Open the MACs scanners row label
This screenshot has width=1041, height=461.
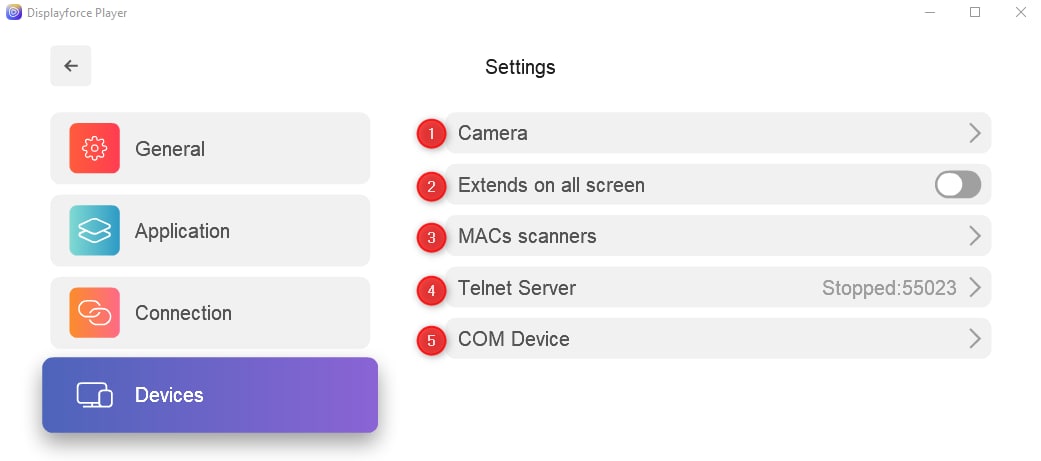pyautogui.click(x=527, y=236)
